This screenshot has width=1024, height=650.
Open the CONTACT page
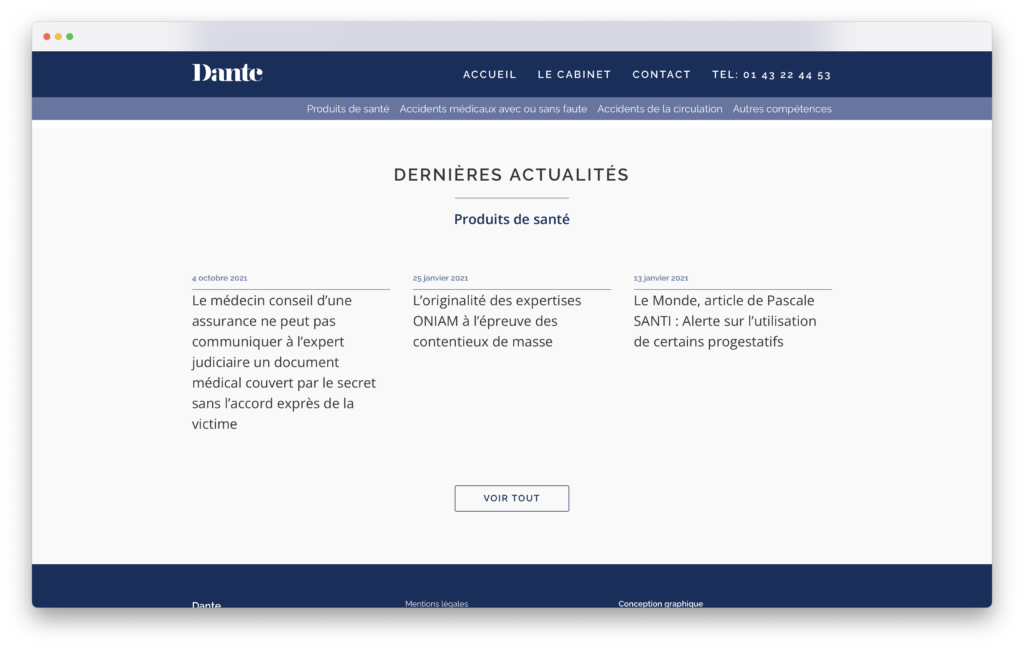[661, 75]
